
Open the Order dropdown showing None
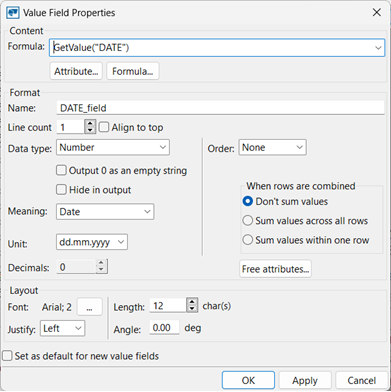(x=272, y=147)
